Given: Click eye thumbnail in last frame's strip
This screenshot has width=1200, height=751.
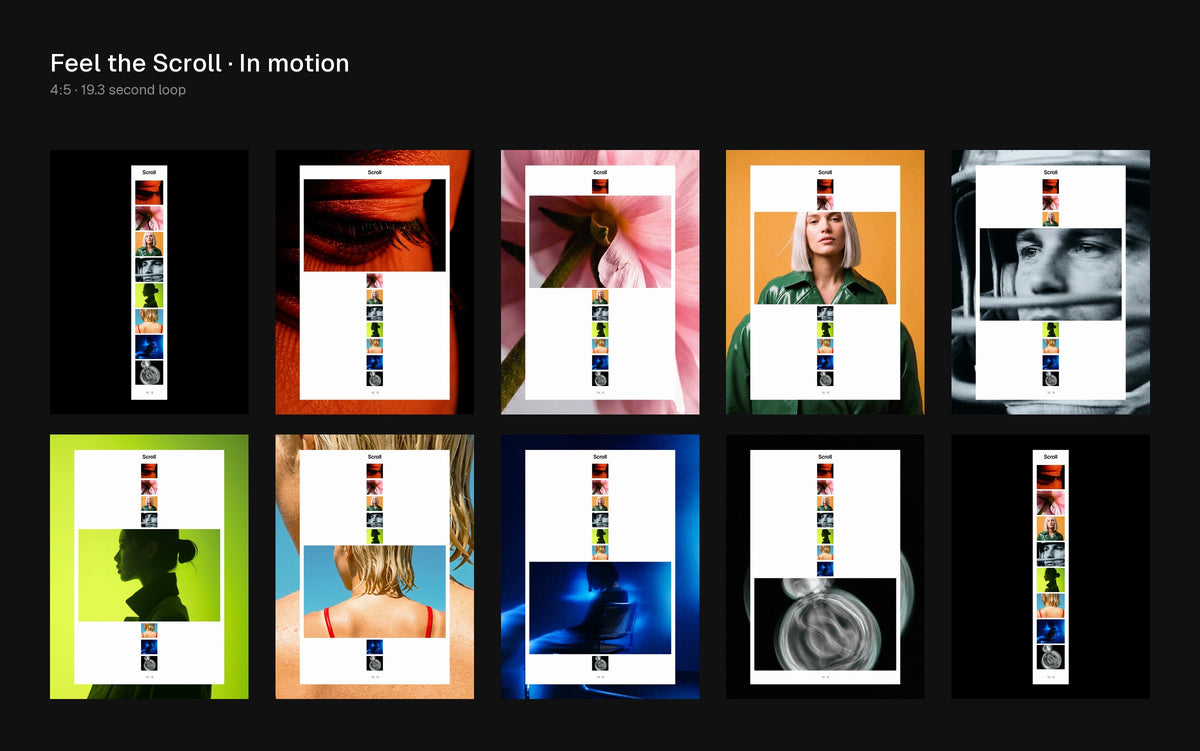Looking at the screenshot, I should (1051, 477).
